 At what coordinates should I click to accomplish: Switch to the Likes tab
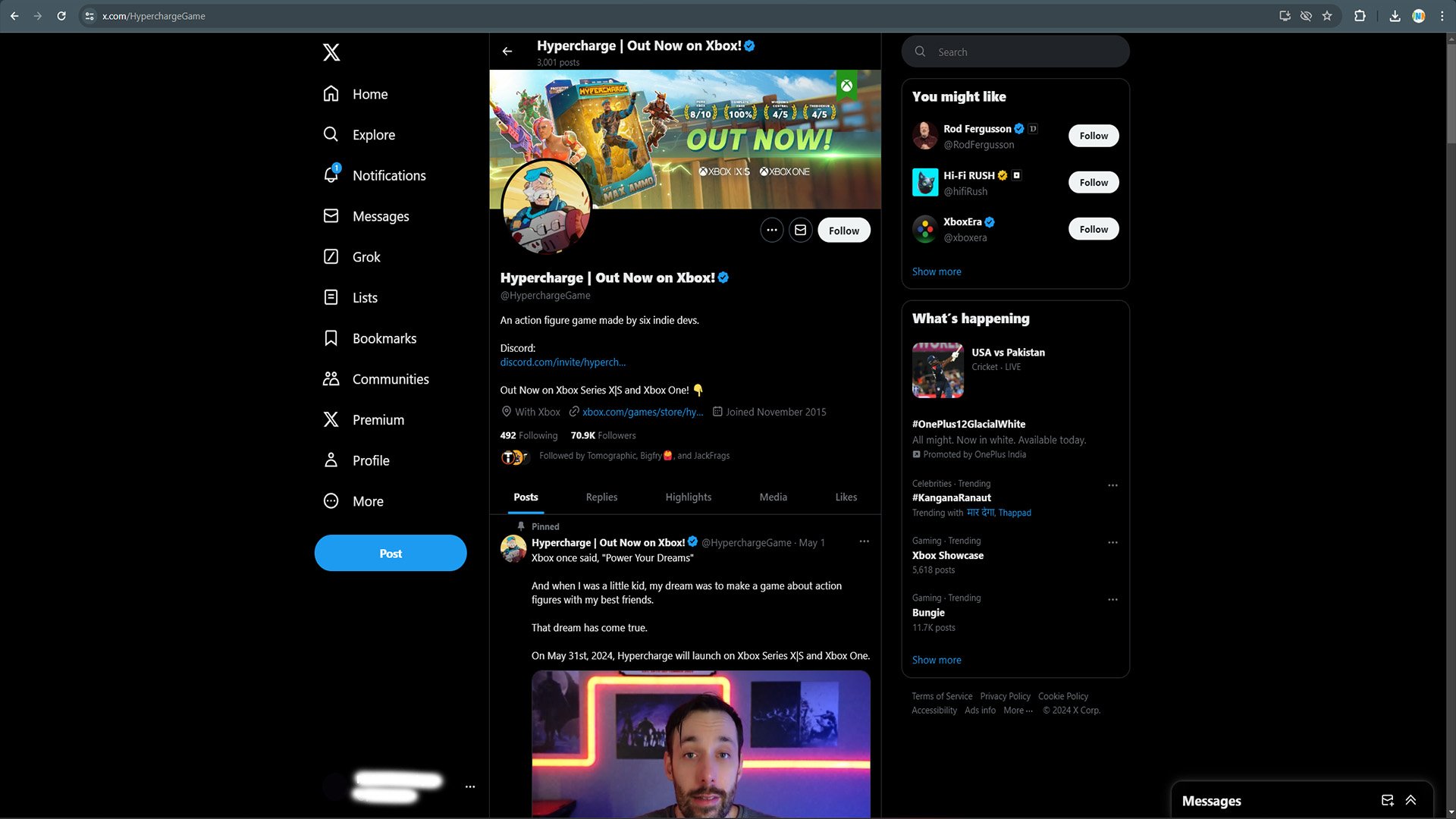[846, 497]
